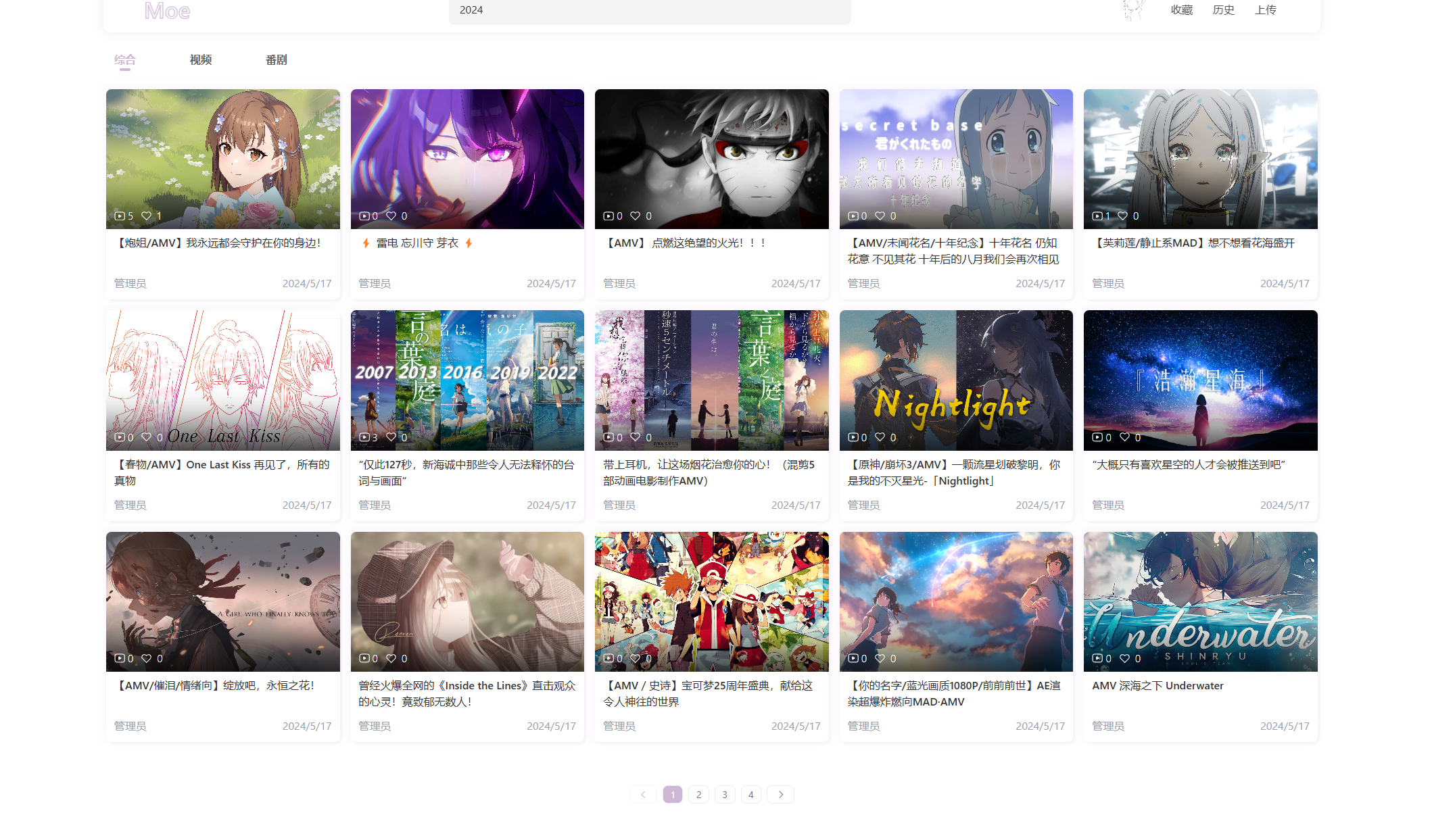1432x840 pixels.
Task: Go to page 2
Action: (698, 795)
